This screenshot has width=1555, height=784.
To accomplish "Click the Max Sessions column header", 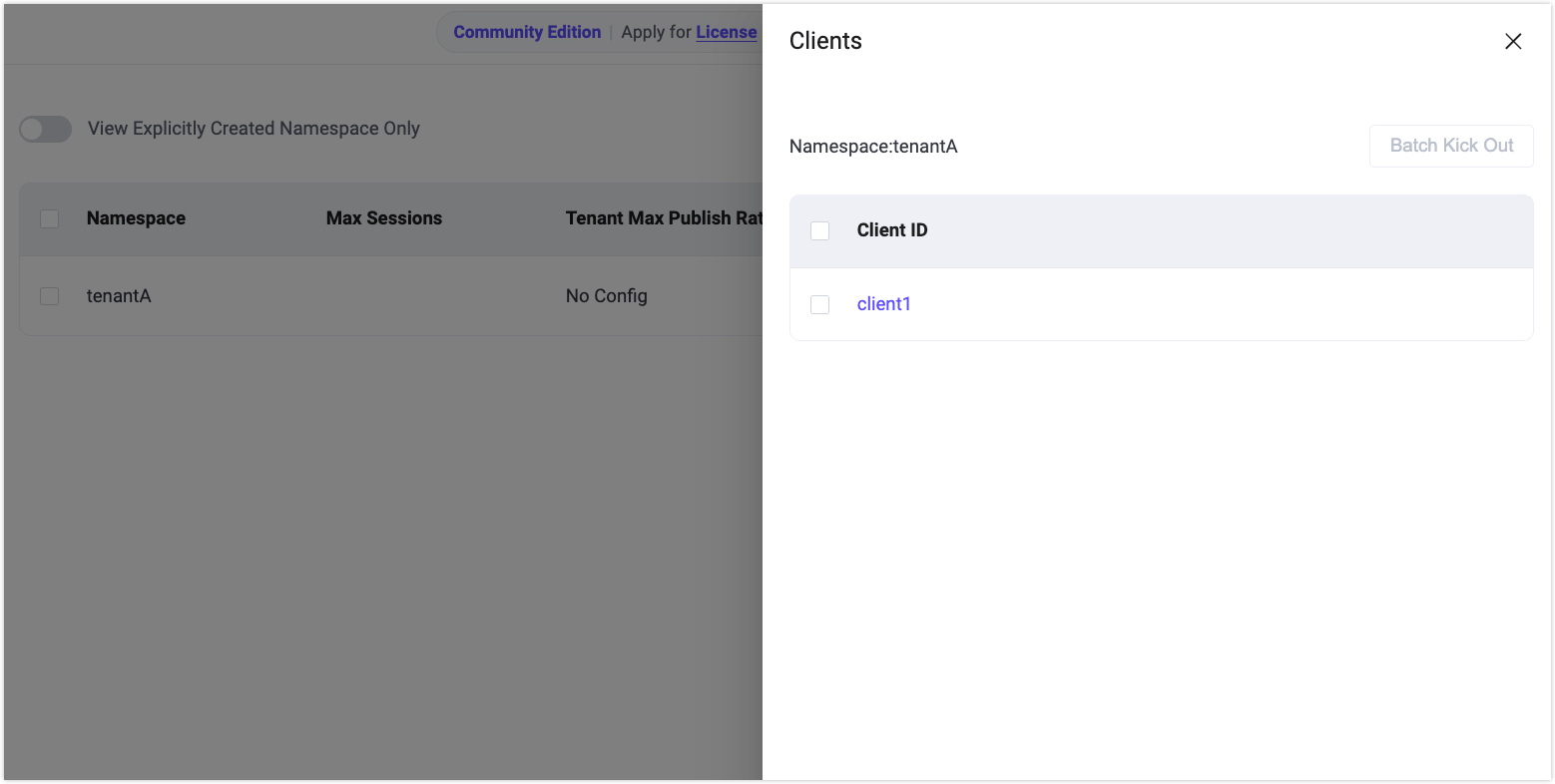I will [383, 218].
